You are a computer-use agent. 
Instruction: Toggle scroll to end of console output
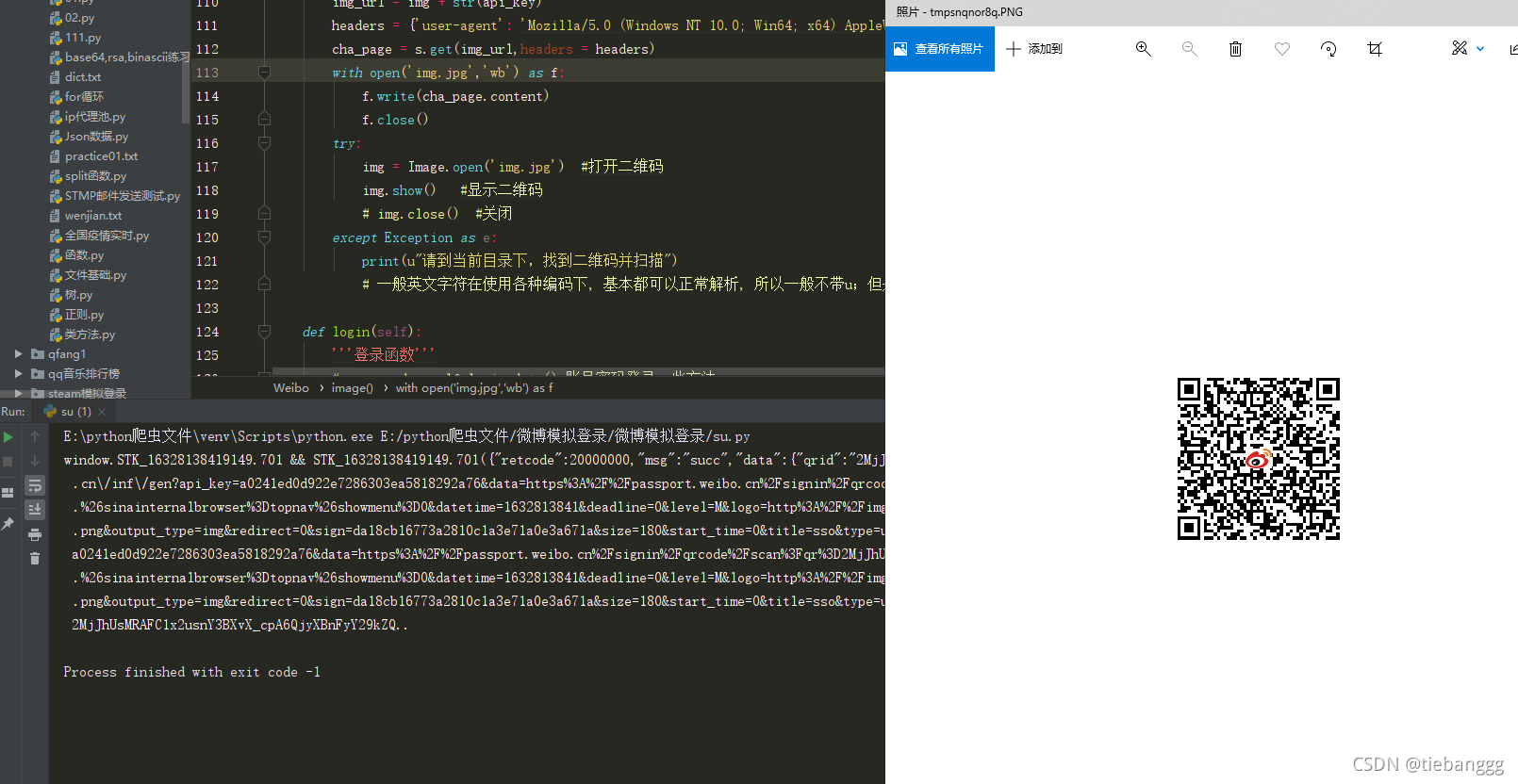pyautogui.click(x=35, y=510)
